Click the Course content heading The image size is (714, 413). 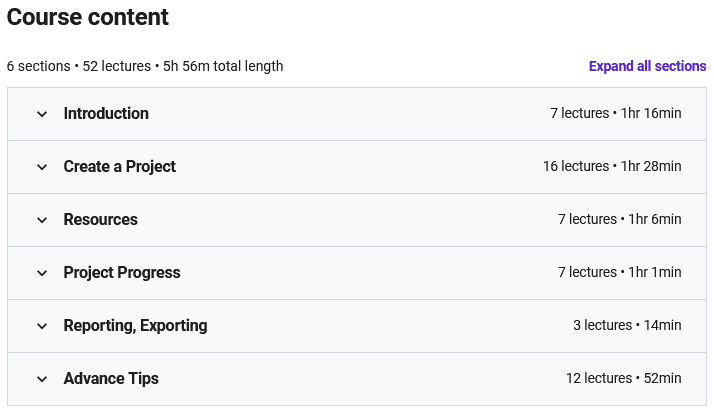point(88,17)
